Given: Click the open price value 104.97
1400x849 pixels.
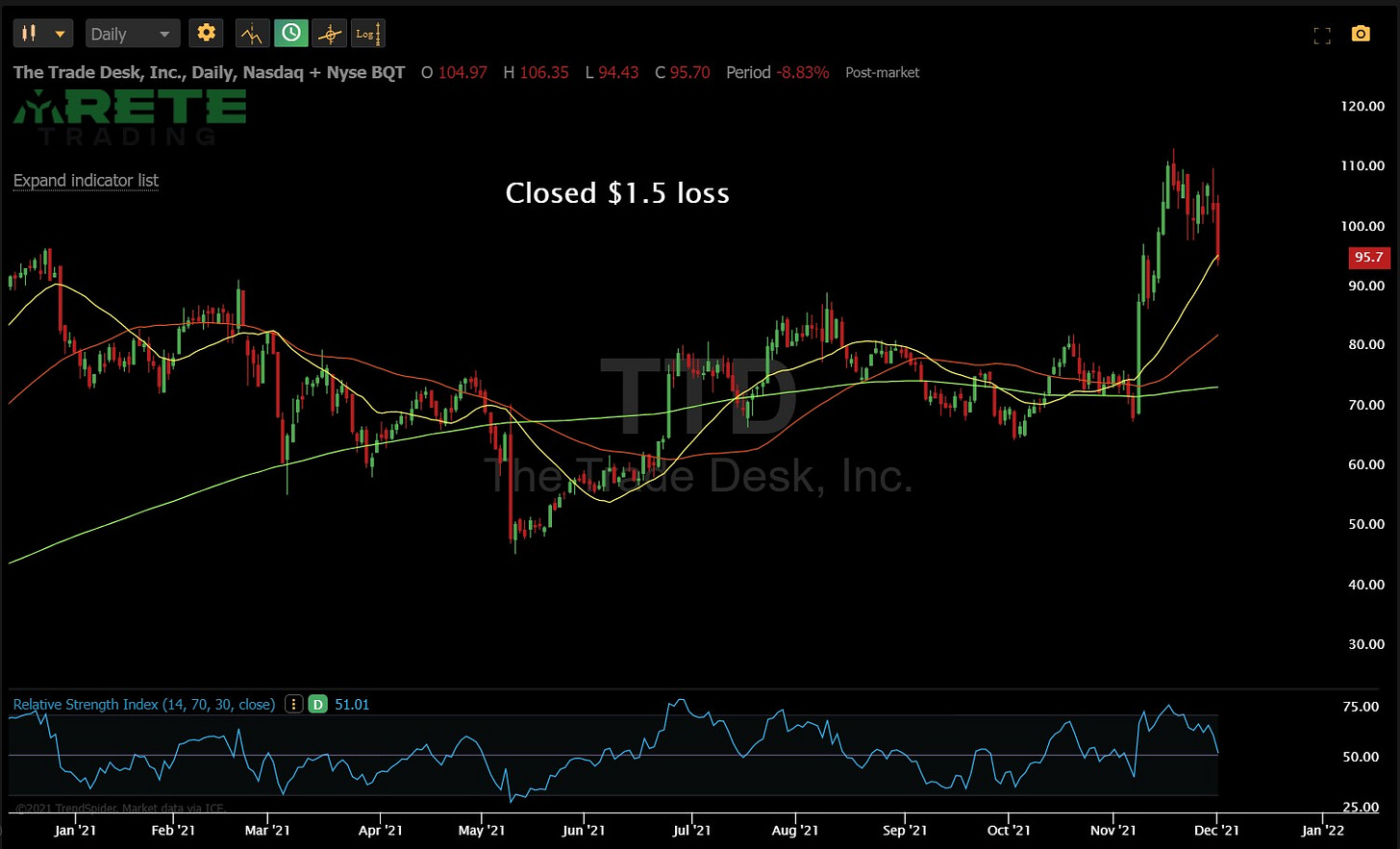Looking at the screenshot, I should click(x=462, y=72).
